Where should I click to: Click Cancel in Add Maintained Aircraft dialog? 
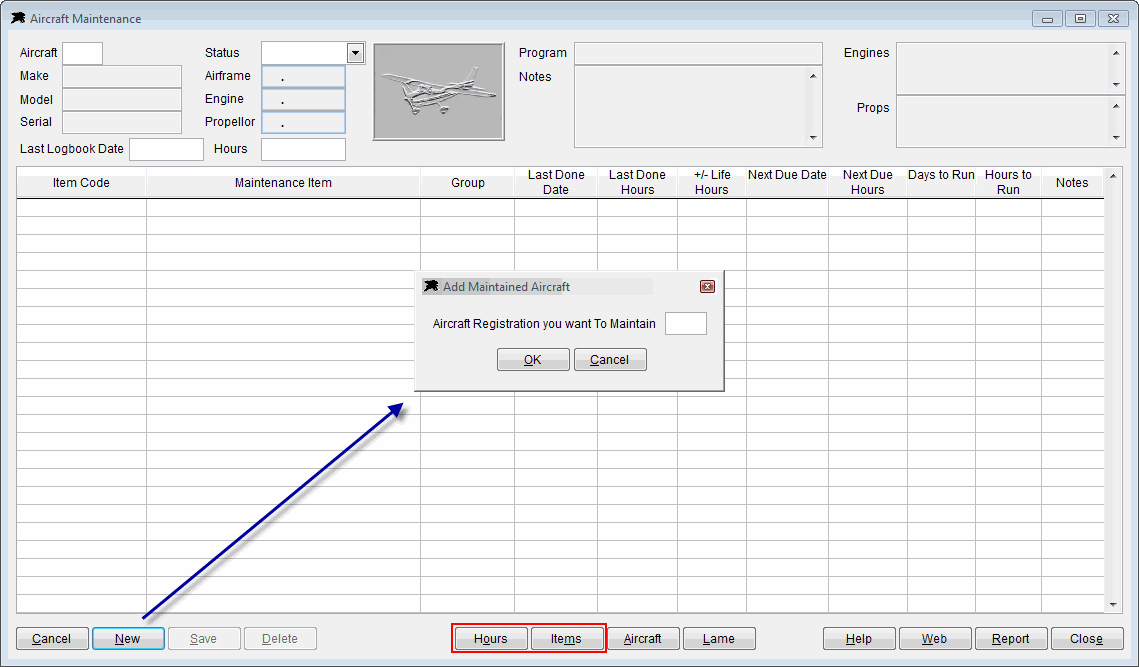coord(610,360)
